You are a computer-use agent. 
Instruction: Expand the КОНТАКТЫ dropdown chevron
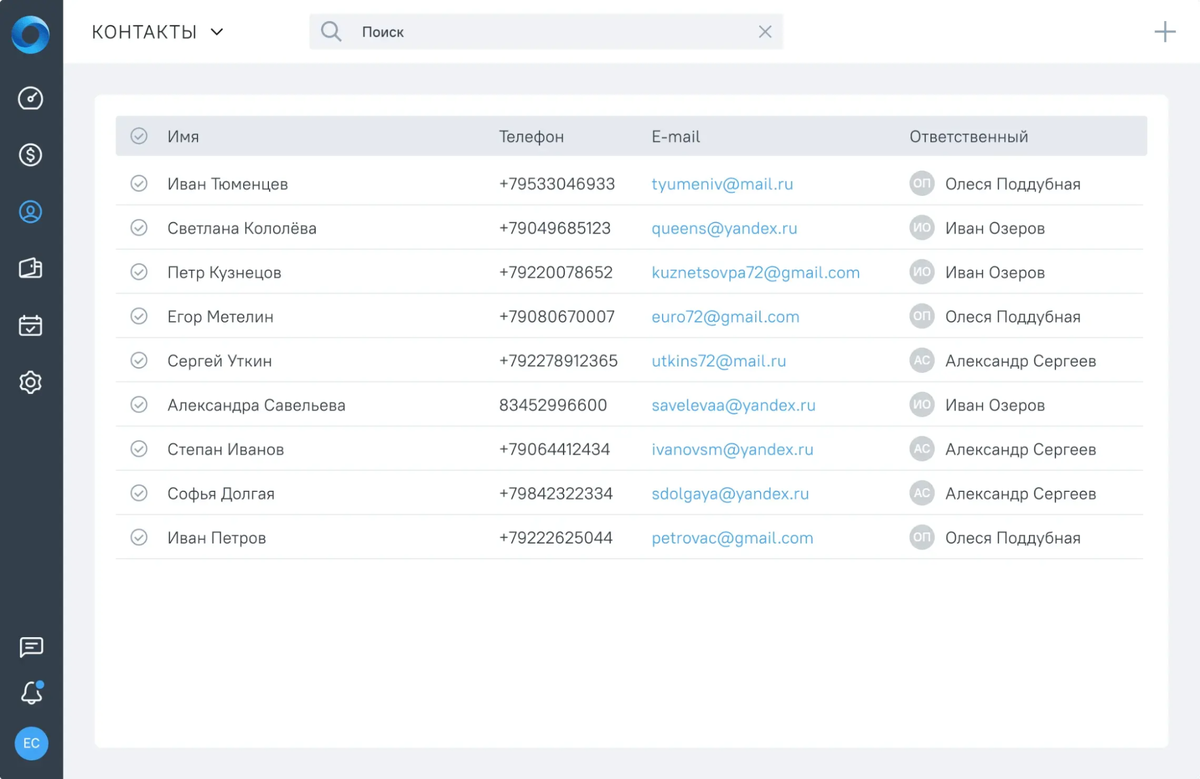[x=217, y=32]
